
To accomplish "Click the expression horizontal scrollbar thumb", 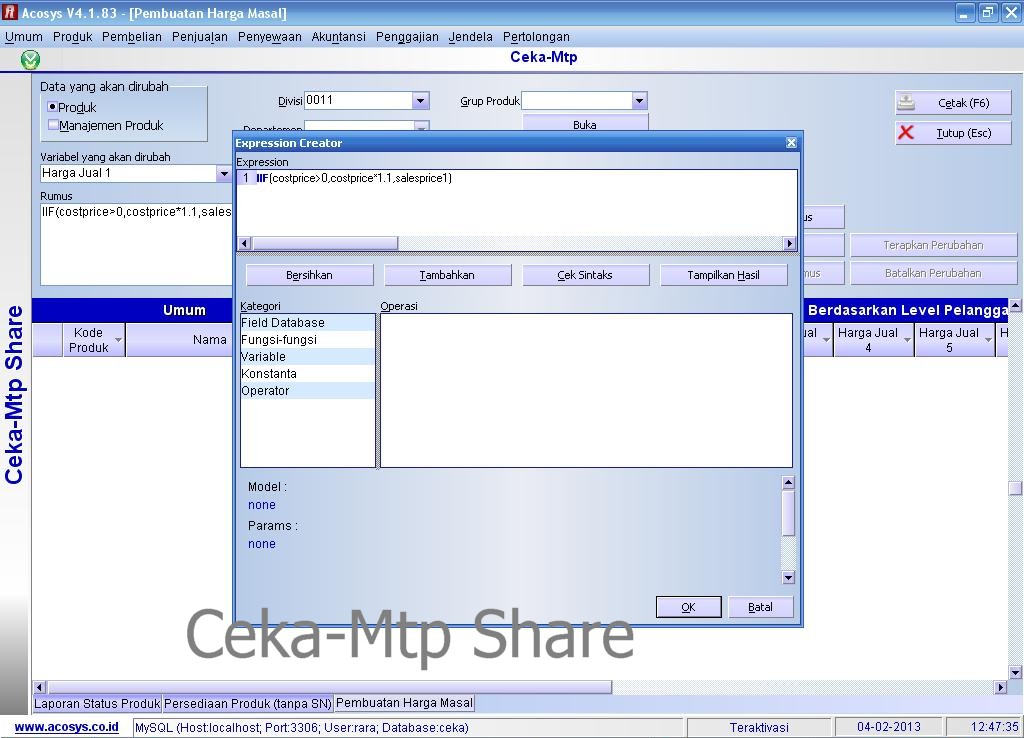I will pos(325,244).
